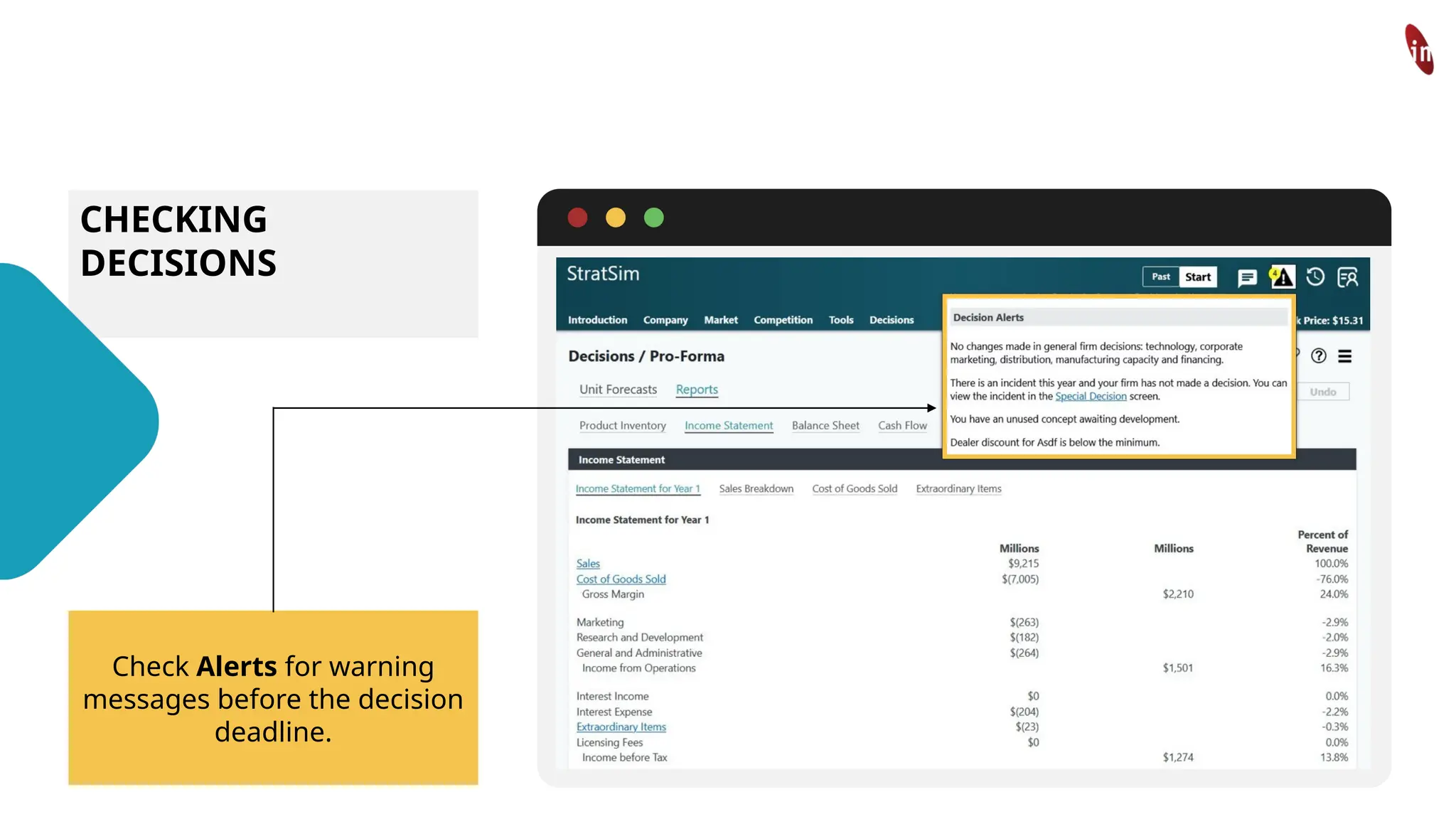Open the Extraordinary Items subtab
The height and width of the screenshot is (819, 1456).
coord(958,488)
